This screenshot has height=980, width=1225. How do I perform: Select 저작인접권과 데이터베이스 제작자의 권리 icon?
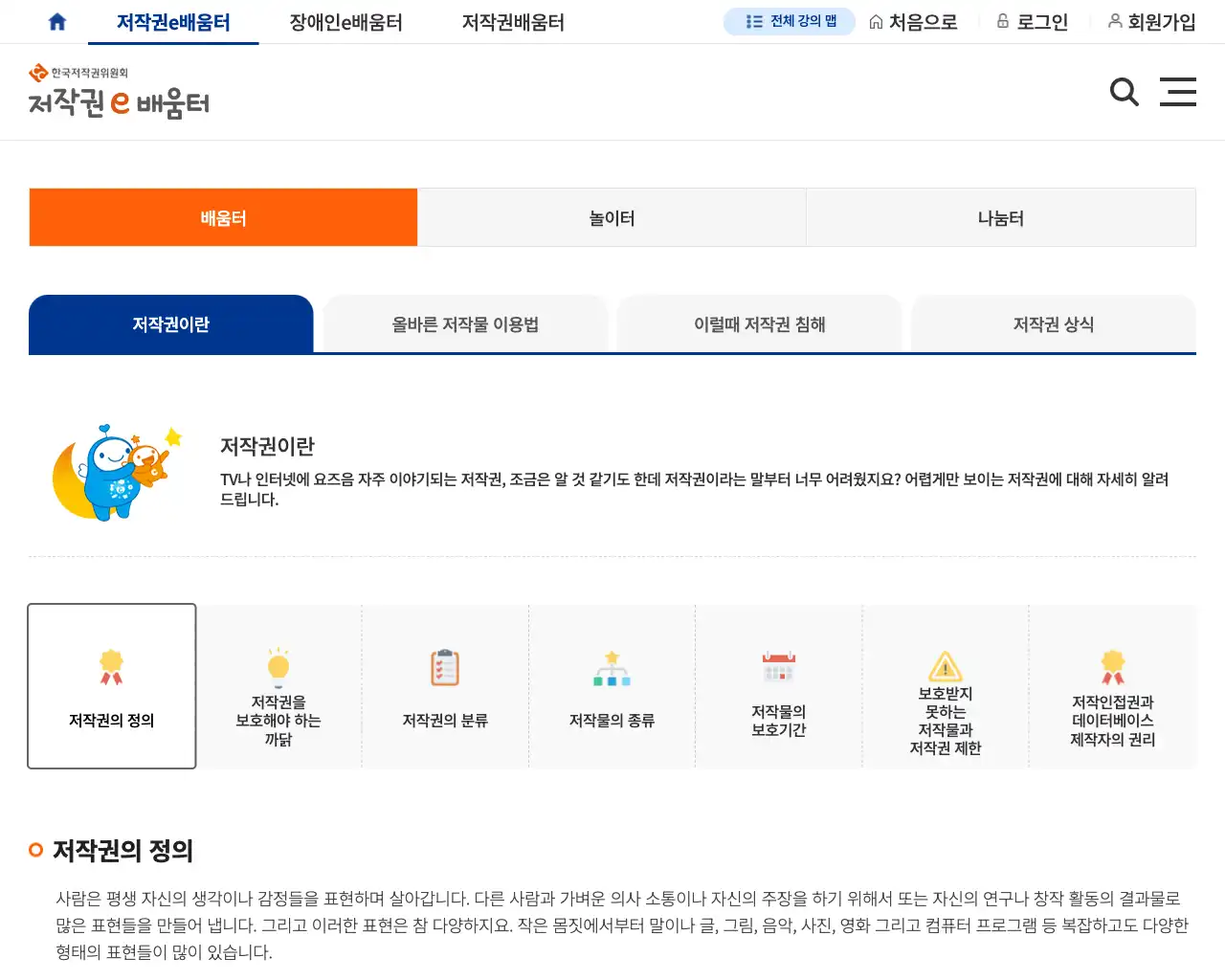coord(1113,667)
